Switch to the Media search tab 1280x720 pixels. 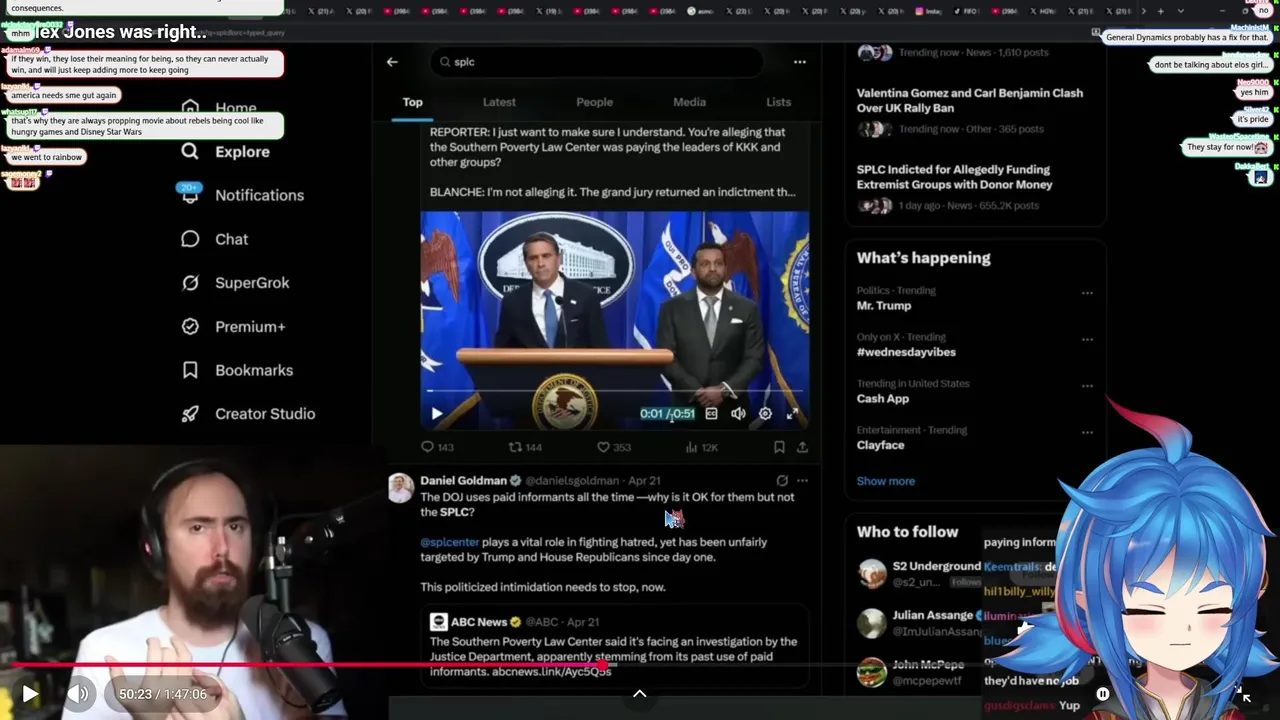click(689, 102)
